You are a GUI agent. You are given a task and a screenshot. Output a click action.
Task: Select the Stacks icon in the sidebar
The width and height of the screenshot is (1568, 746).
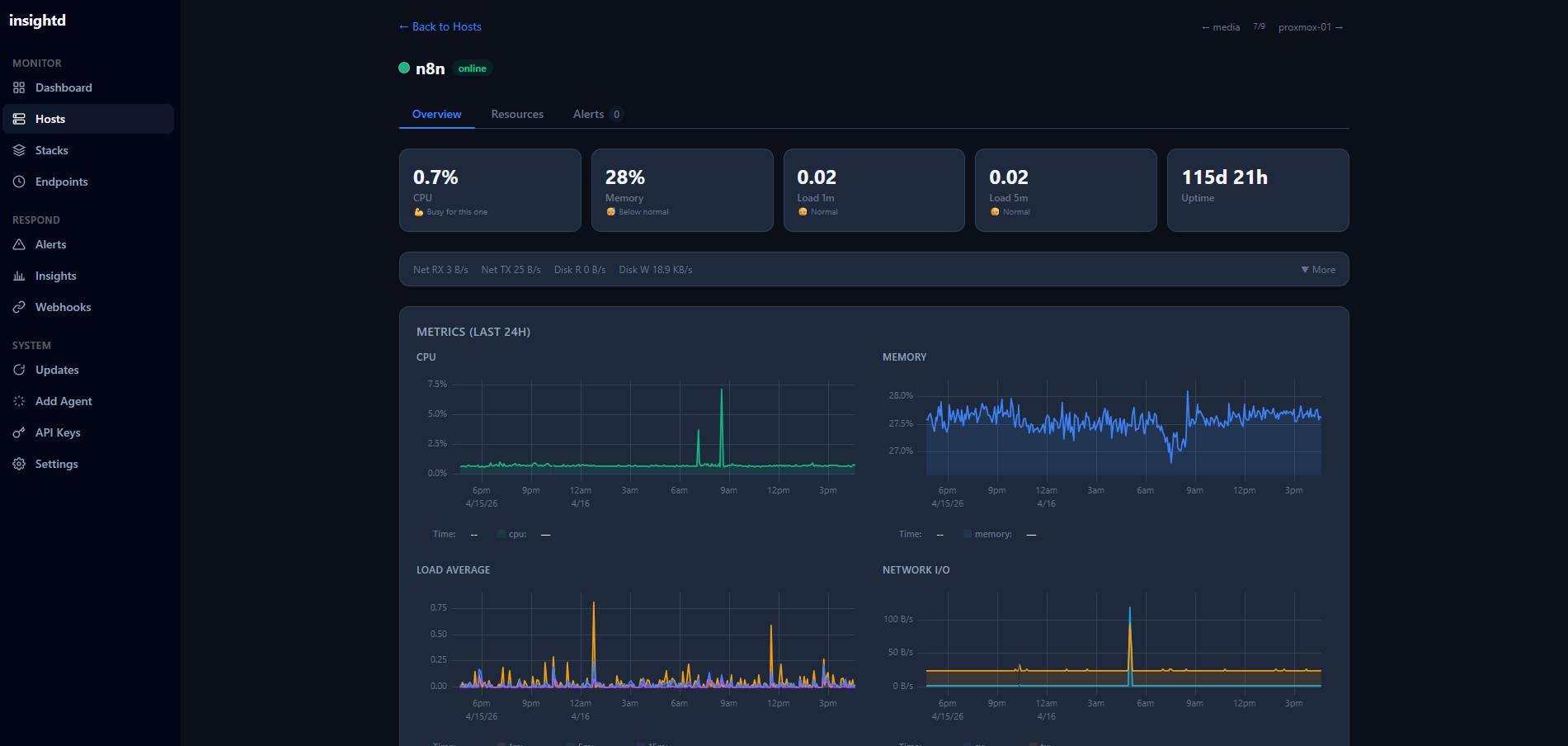click(x=19, y=149)
